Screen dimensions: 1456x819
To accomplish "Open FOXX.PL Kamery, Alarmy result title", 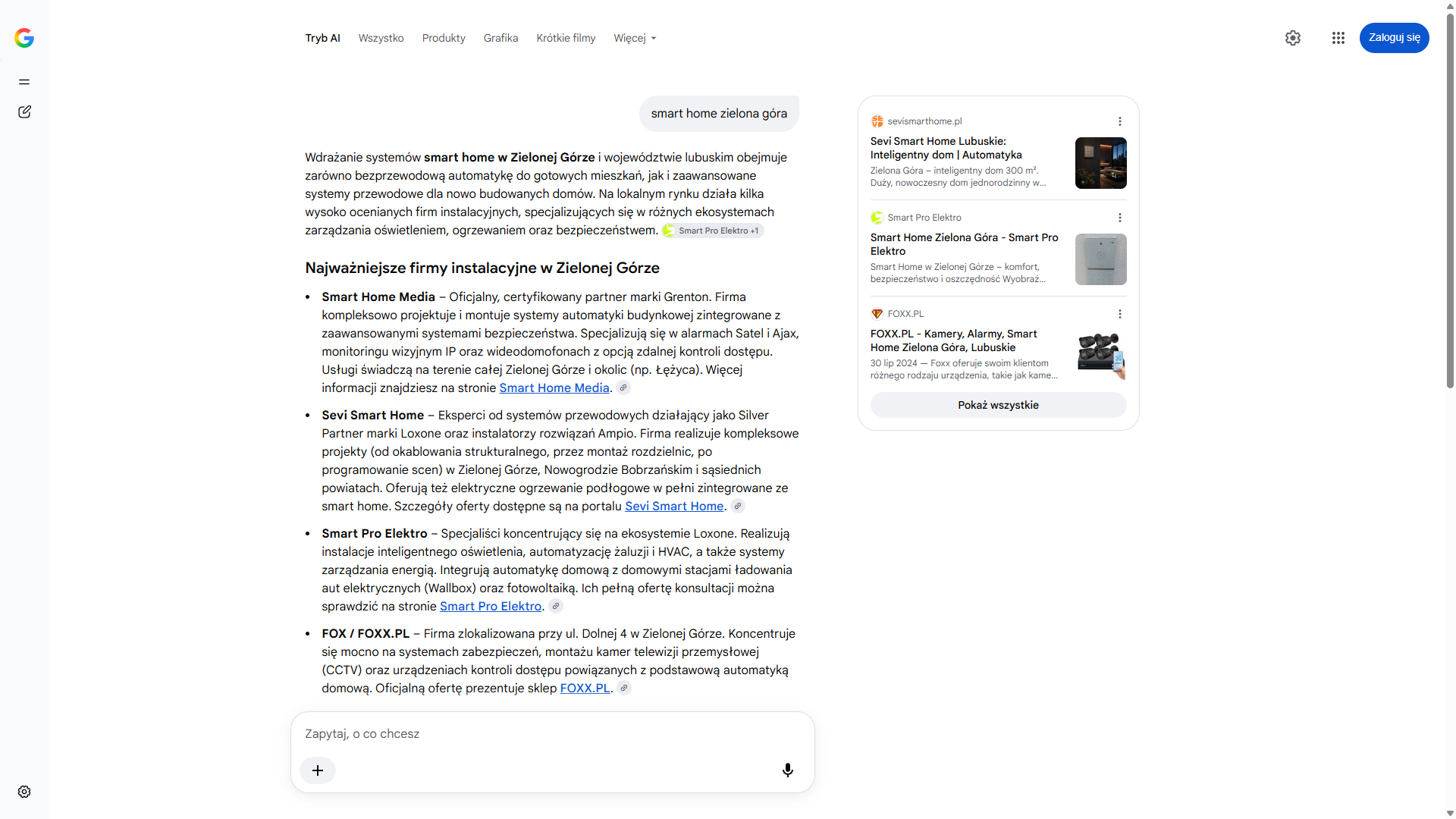I will [953, 340].
